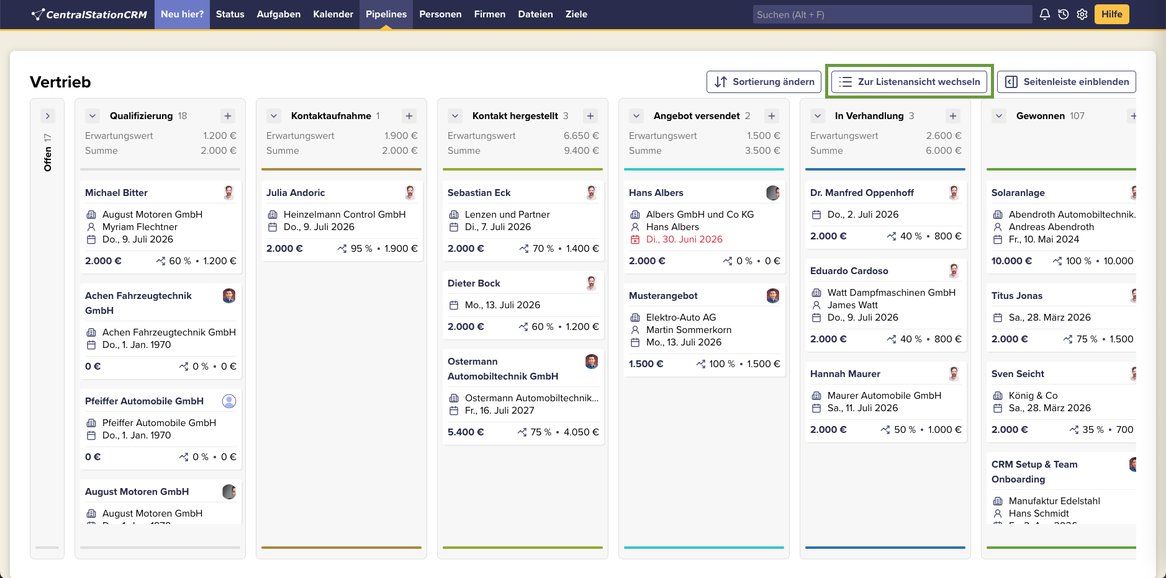Click the yellow Hilfe button
This screenshot has width=1166, height=578.
coord(1112,14)
